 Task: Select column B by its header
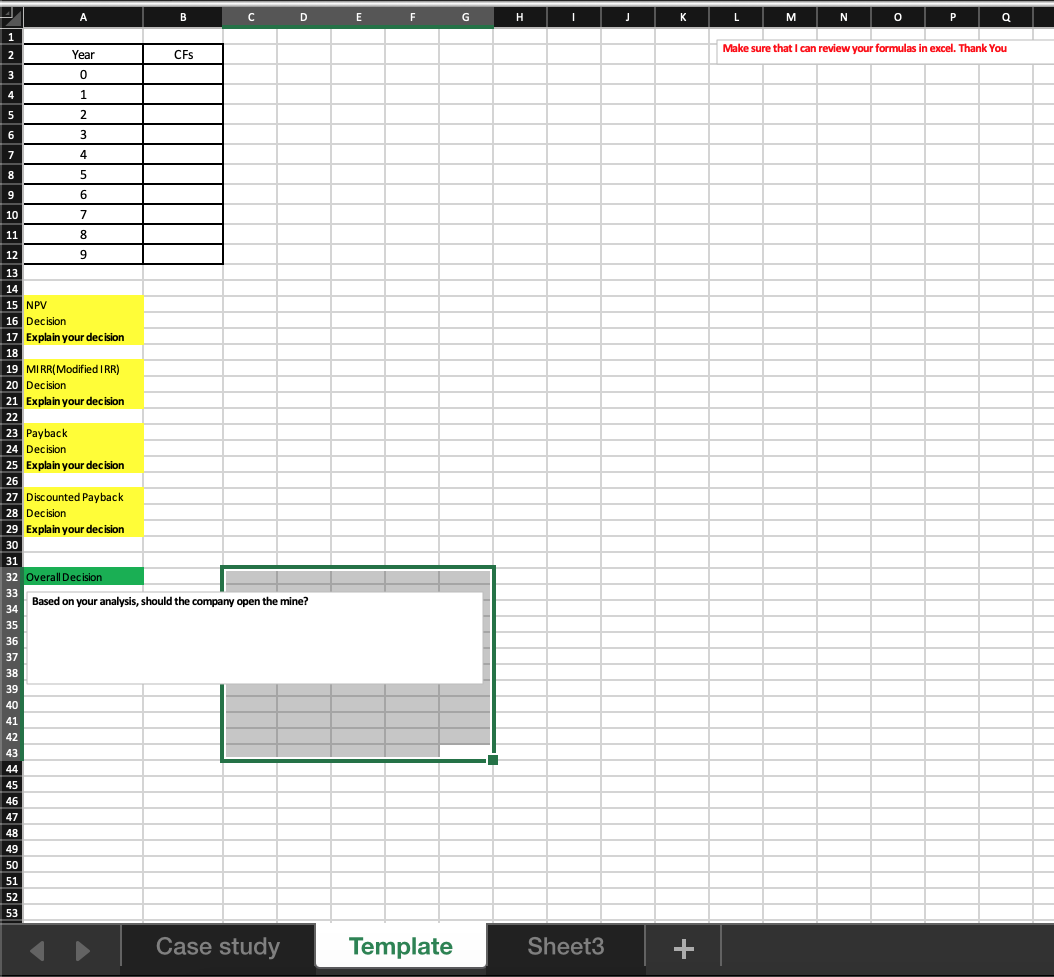pos(183,16)
